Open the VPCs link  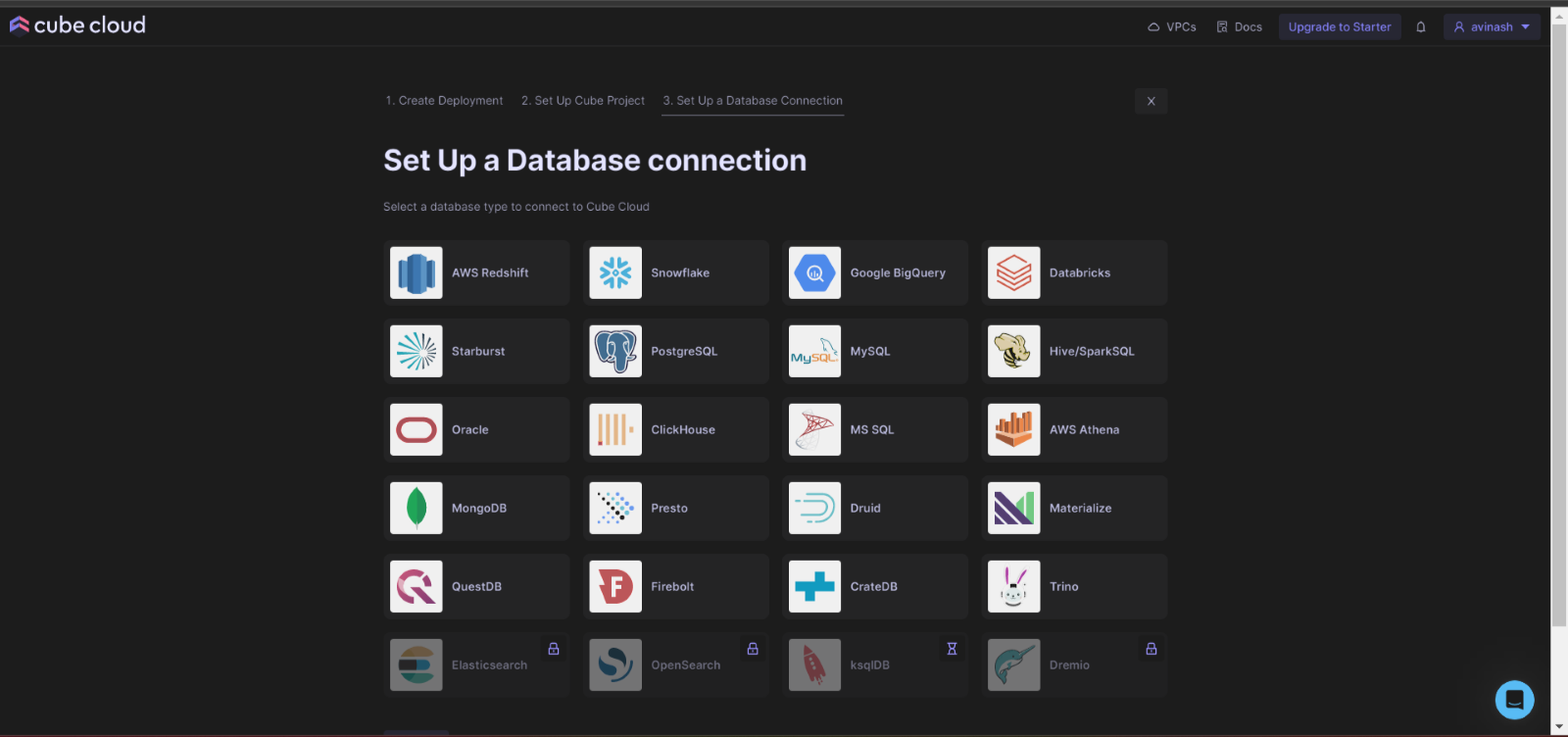coord(1172,27)
